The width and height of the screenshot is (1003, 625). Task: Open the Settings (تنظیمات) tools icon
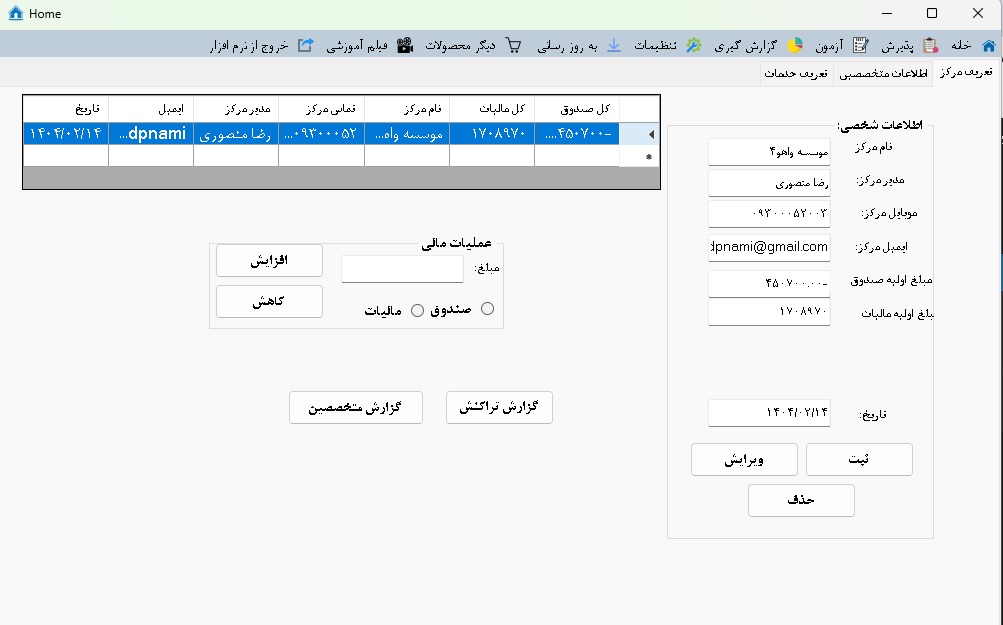click(693, 45)
